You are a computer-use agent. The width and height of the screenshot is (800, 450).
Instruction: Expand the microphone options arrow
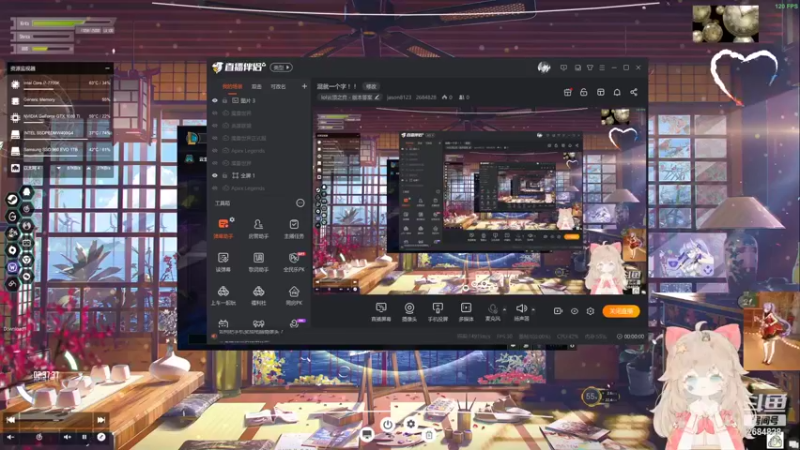505,309
